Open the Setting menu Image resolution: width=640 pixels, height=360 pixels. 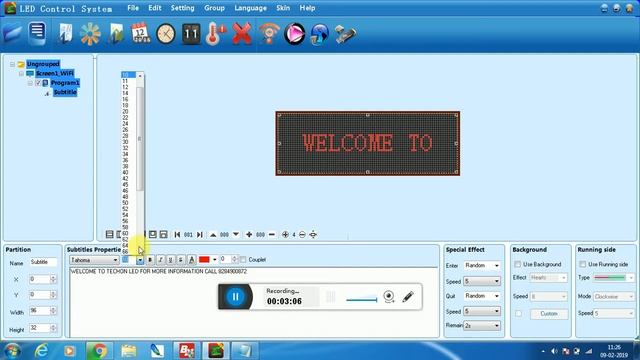182,8
